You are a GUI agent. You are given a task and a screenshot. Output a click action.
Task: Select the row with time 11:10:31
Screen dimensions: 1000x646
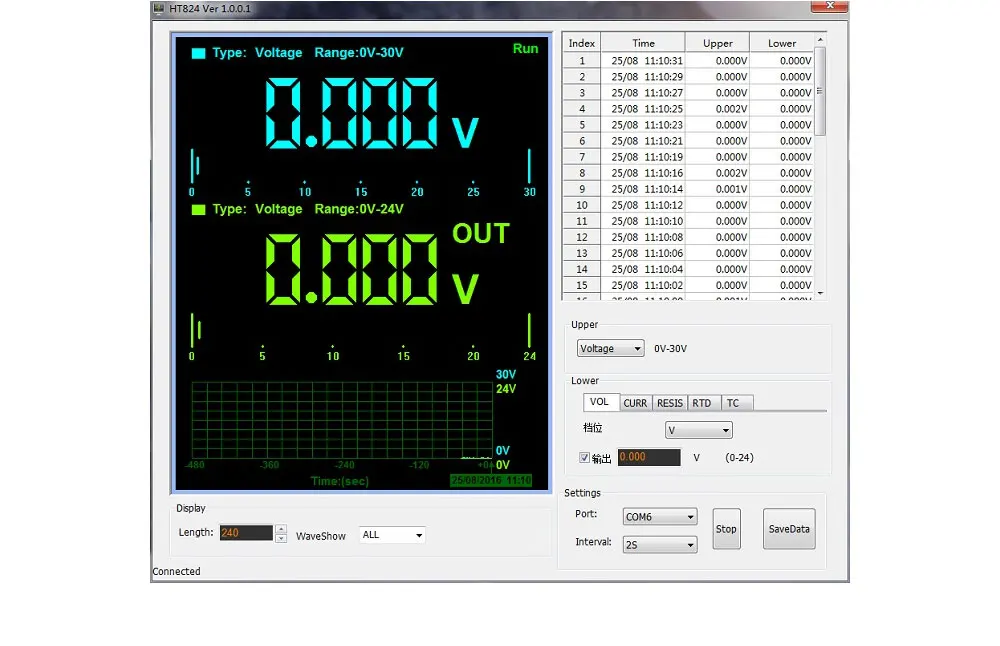pos(688,61)
